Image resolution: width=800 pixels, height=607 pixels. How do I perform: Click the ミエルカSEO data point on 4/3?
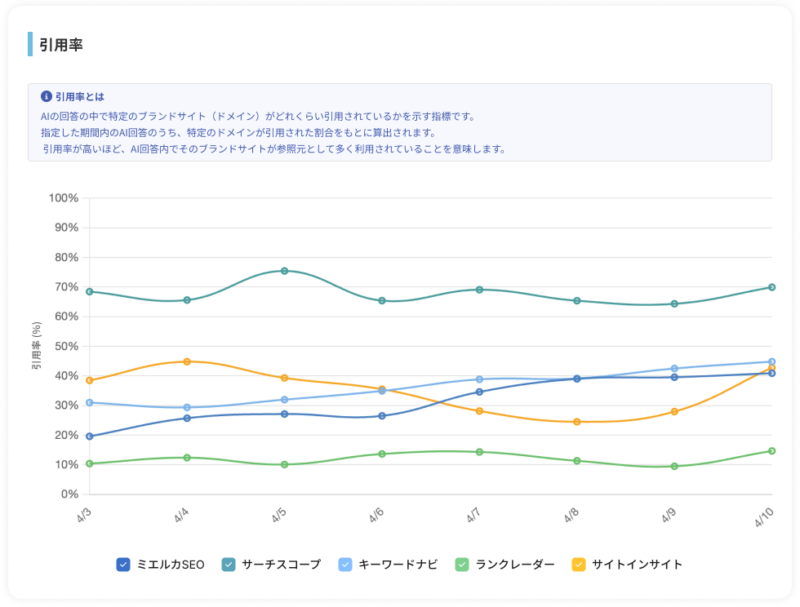tap(90, 436)
